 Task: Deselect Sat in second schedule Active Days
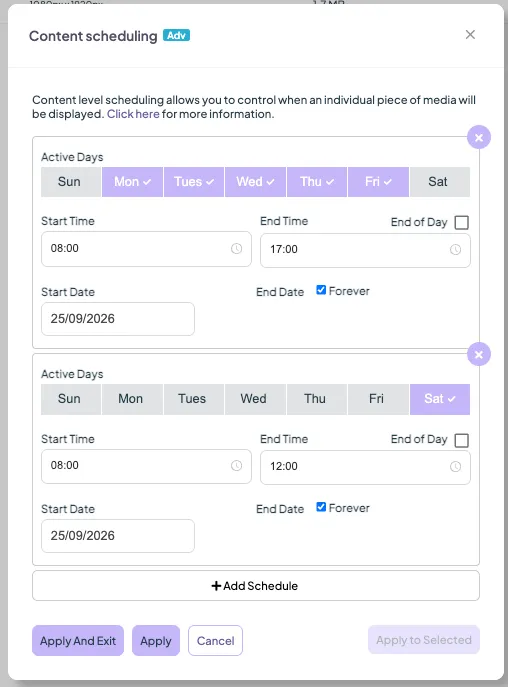(x=440, y=399)
